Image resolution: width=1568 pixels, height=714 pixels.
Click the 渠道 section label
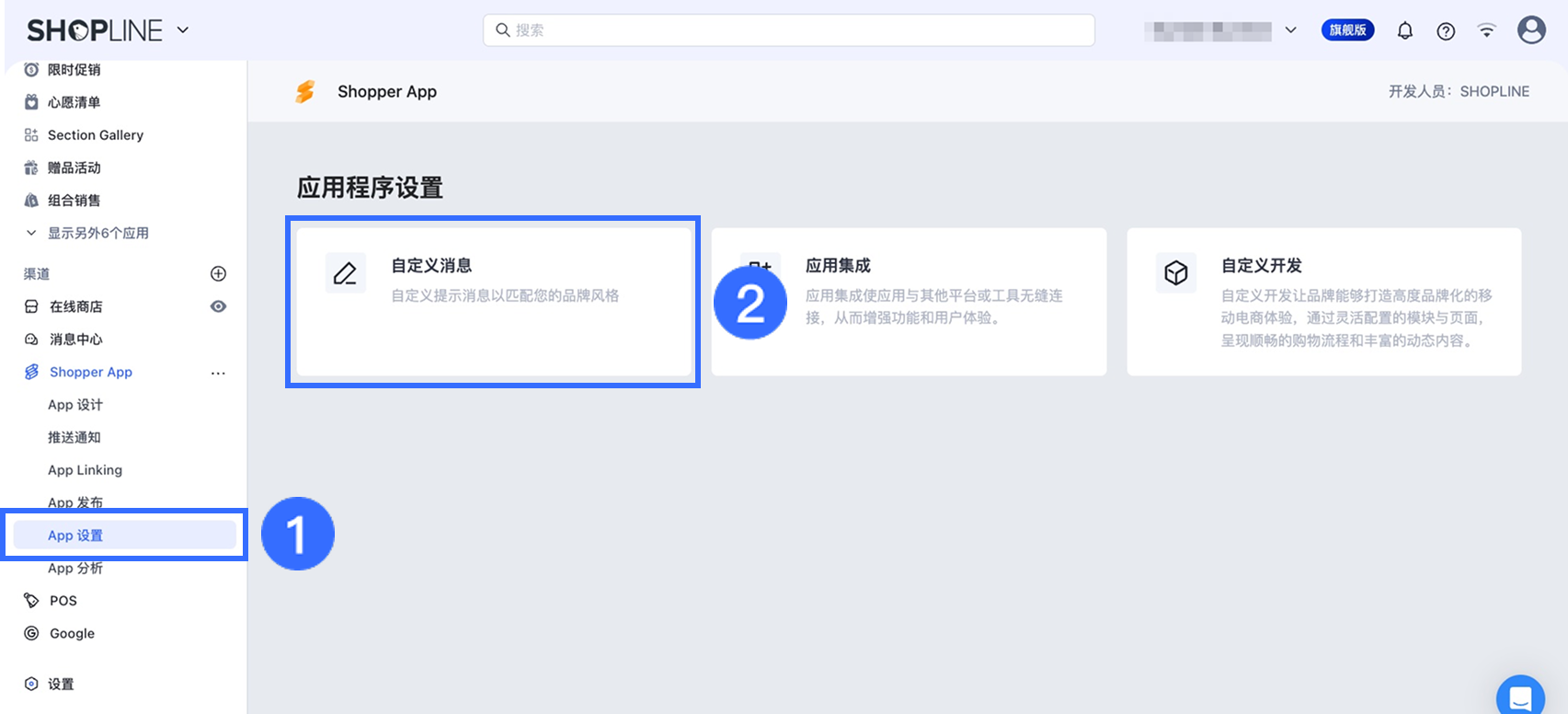pyautogui.click(x=37, y=273)
